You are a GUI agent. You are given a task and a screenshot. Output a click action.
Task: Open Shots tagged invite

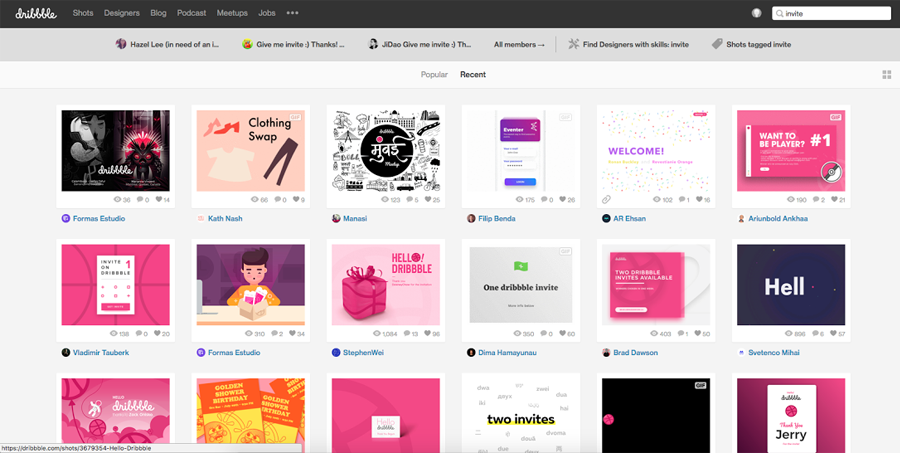751,44
